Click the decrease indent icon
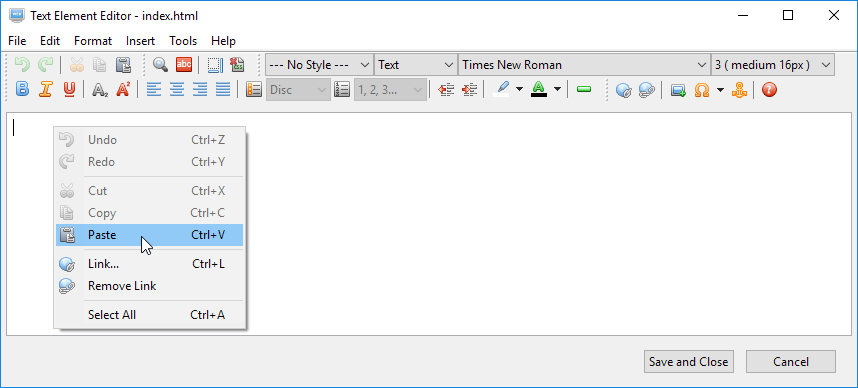Image resolution: width=858 pixels, height=388 pixels. click(447, 89)
